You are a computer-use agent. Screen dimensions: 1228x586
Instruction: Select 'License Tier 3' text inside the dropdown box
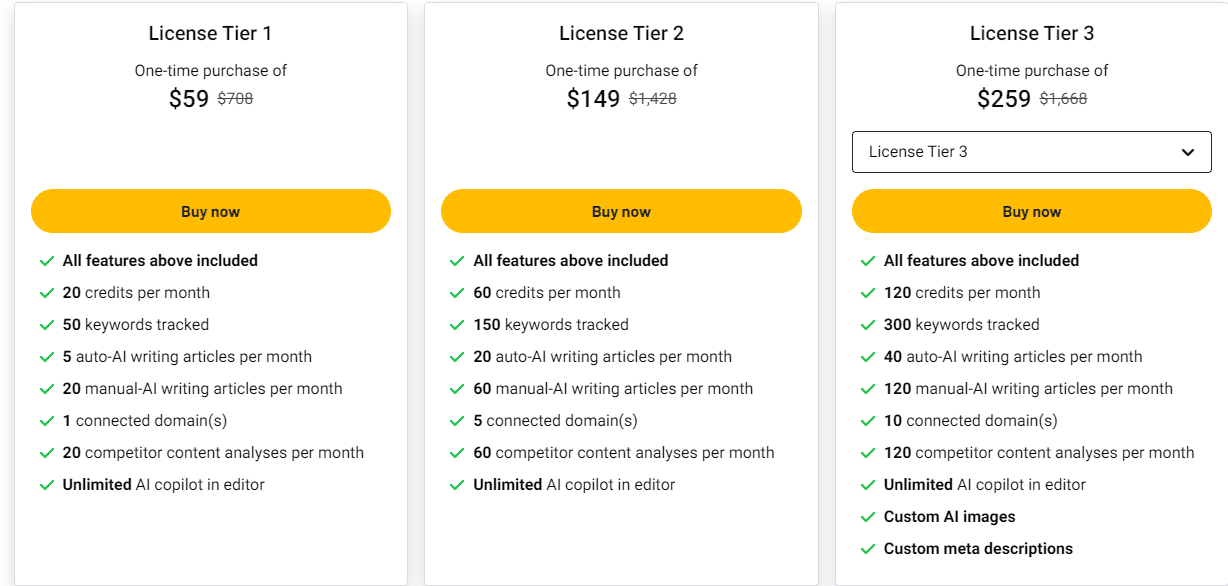click(917, 151)
